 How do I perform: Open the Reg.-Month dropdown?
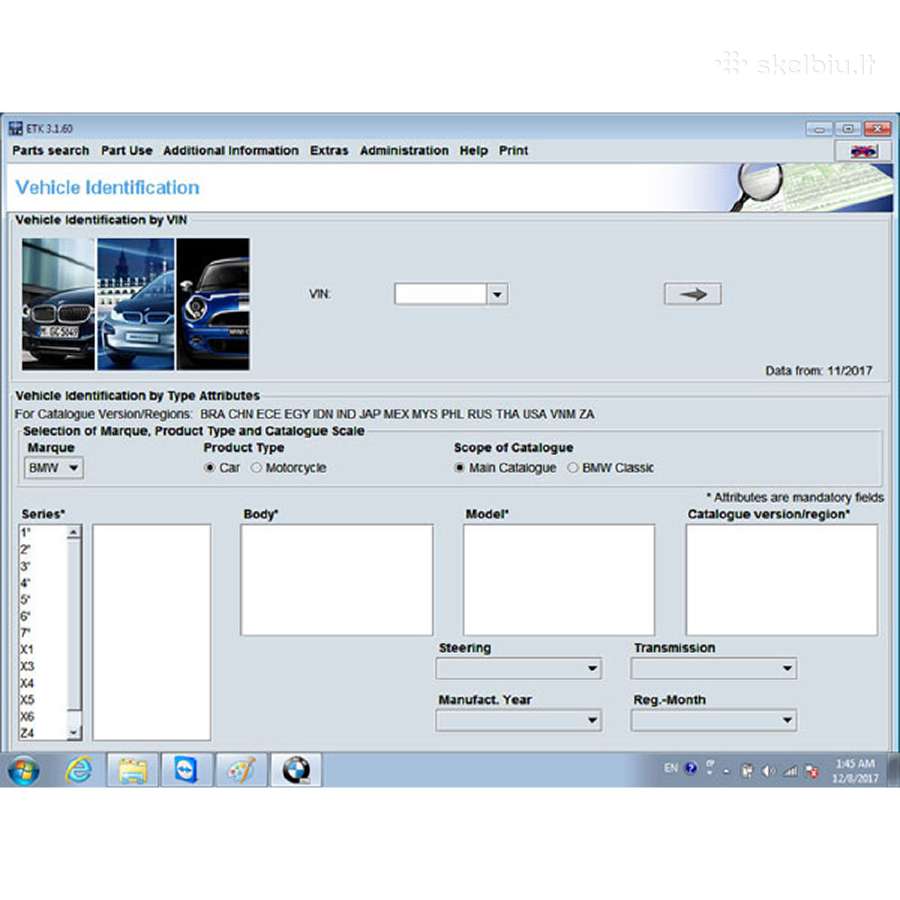click(713, 720)
